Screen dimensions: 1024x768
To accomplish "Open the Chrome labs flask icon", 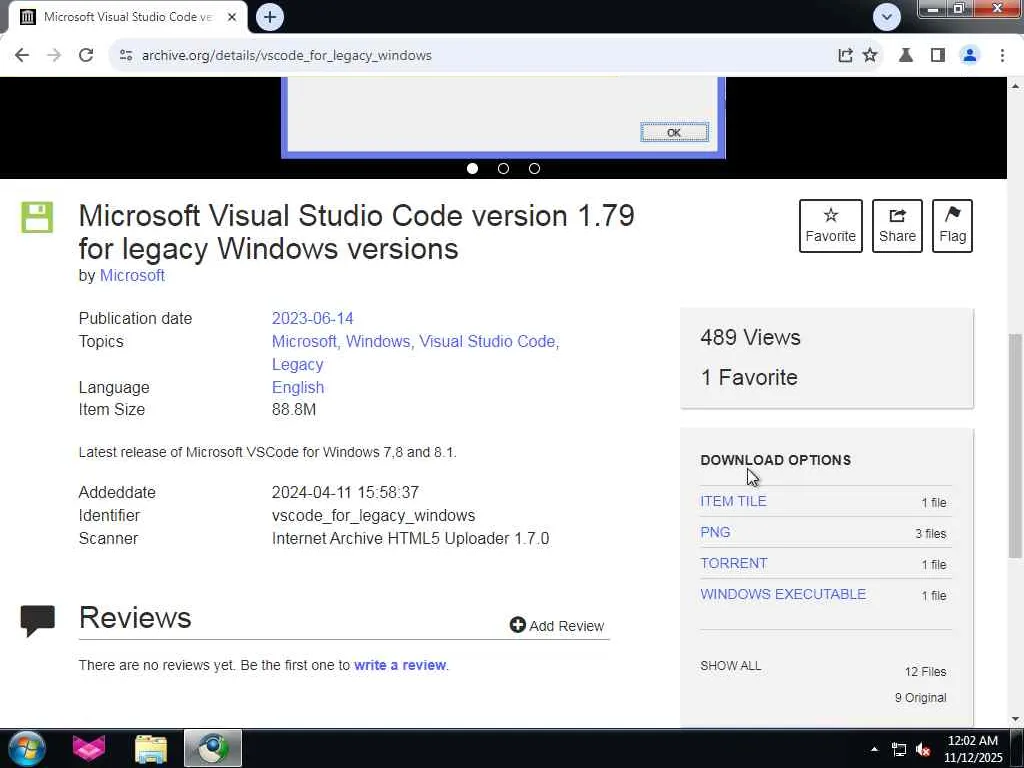I will tap(906, 56).
